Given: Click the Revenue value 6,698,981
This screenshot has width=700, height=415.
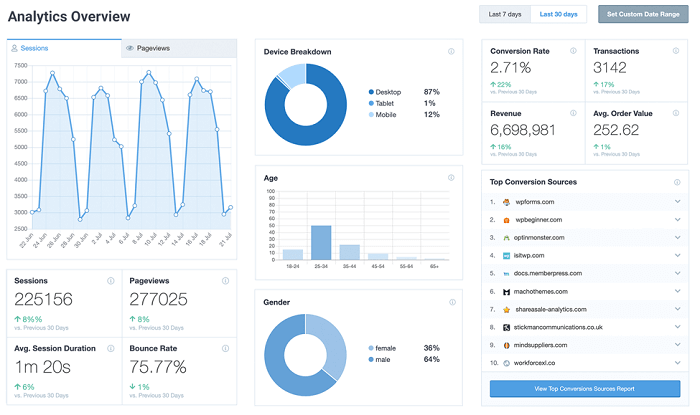Looking at the screenshot, I should 523,130.
